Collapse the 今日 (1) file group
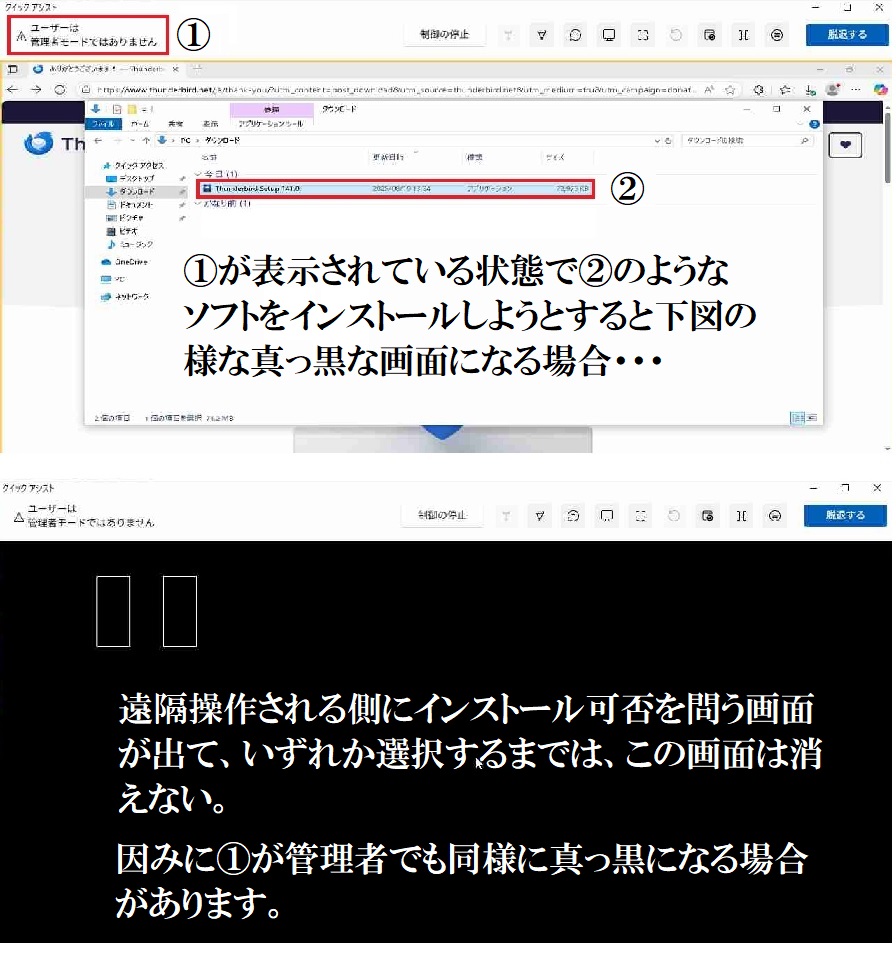This screenshot has height=964, width=896. coord(199,174)
